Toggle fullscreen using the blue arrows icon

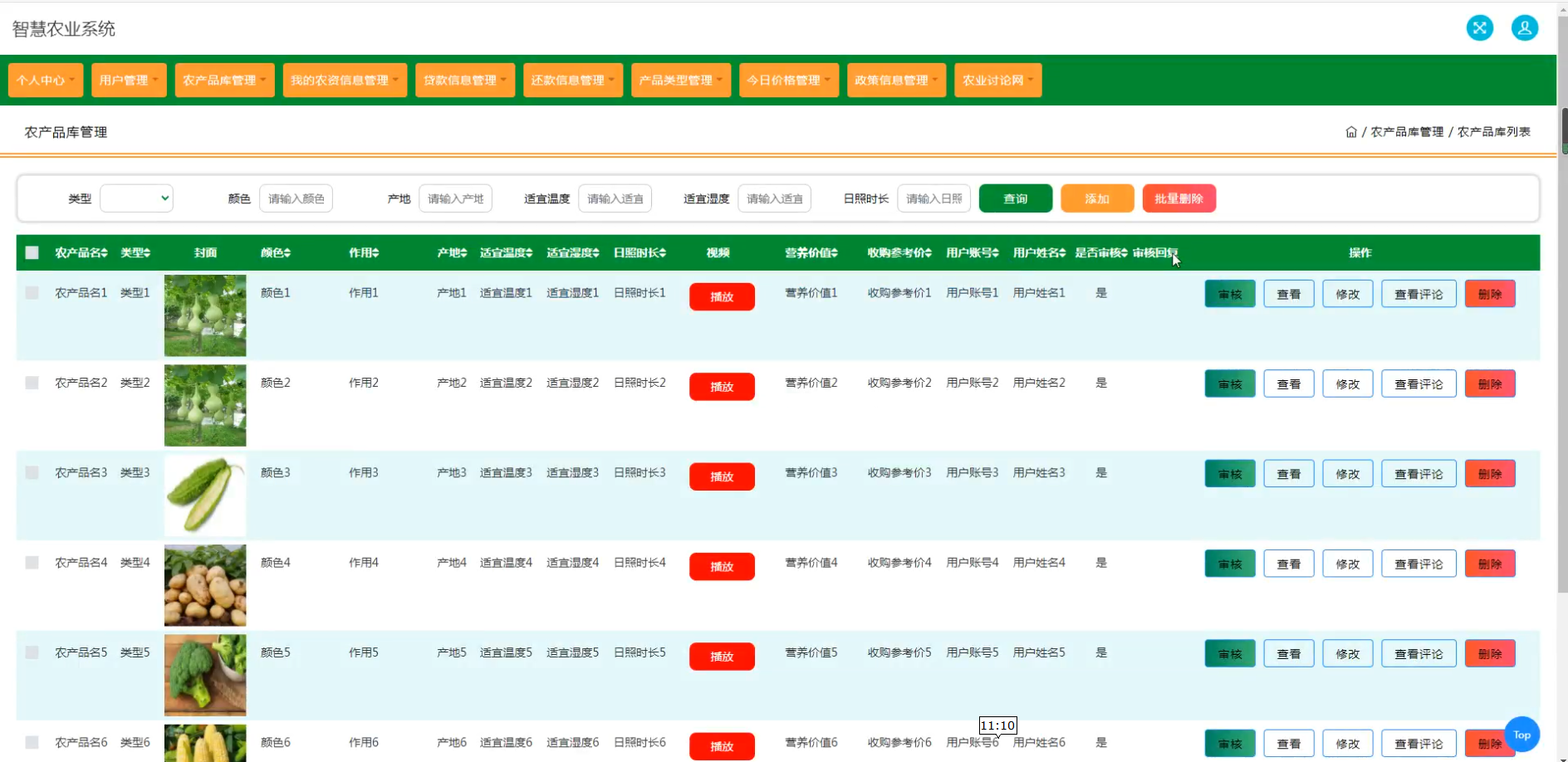coord(1479,28)
